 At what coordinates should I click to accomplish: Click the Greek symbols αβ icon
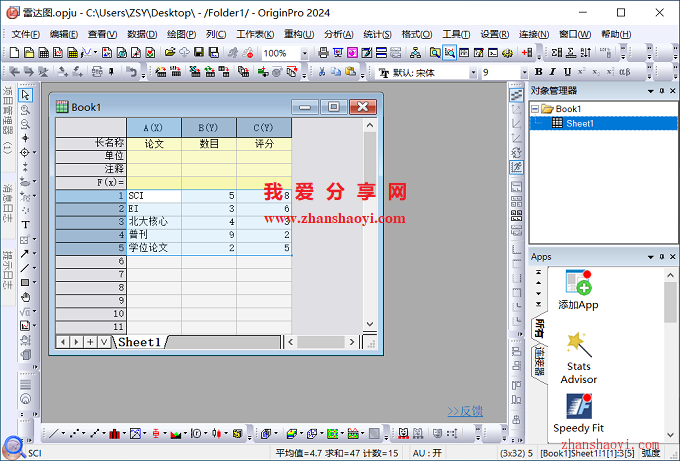[x=624, y=72]
